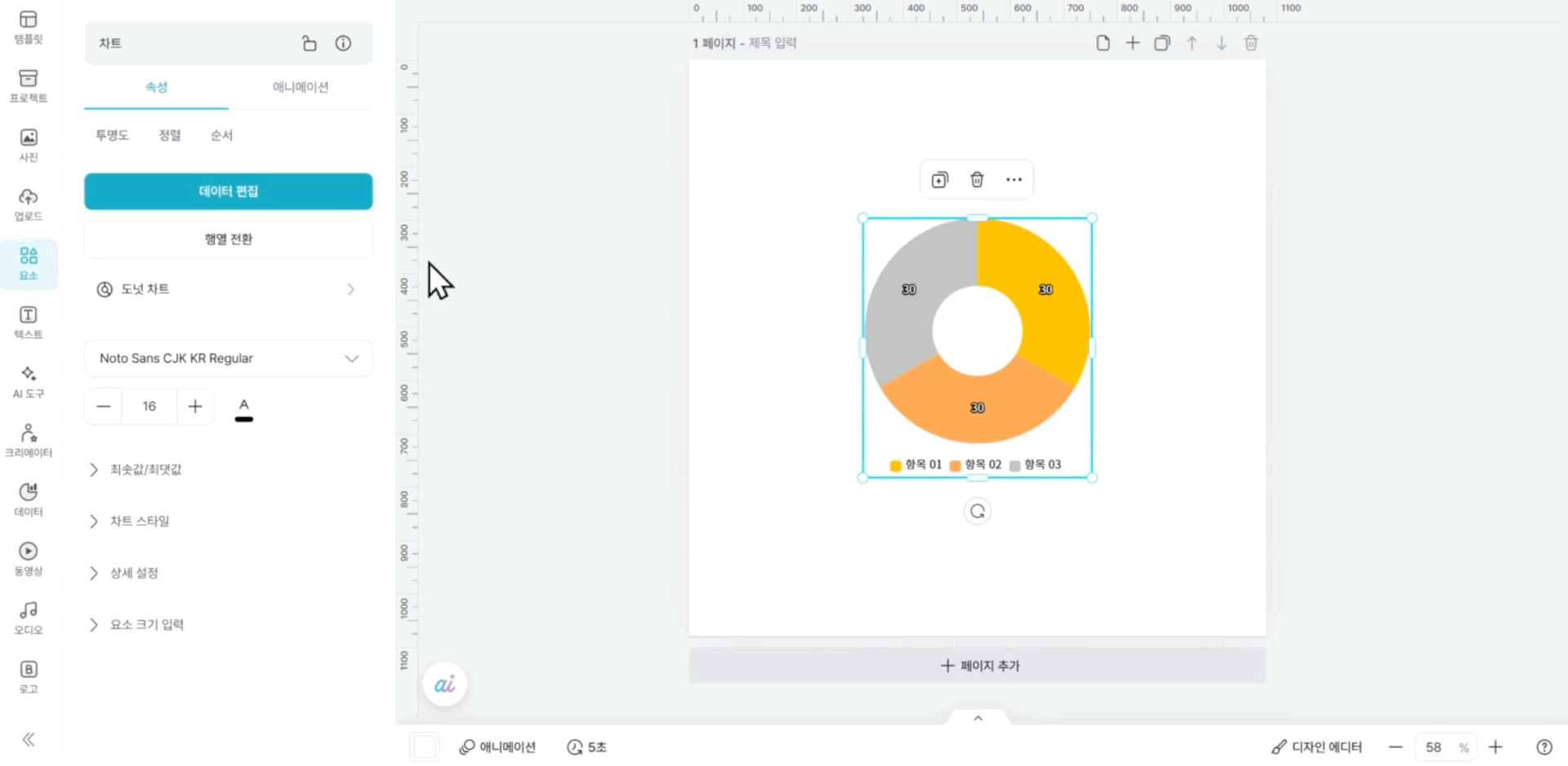
Task: Open the 업로드 sidebar panel
Action: (x=29, y=205)
